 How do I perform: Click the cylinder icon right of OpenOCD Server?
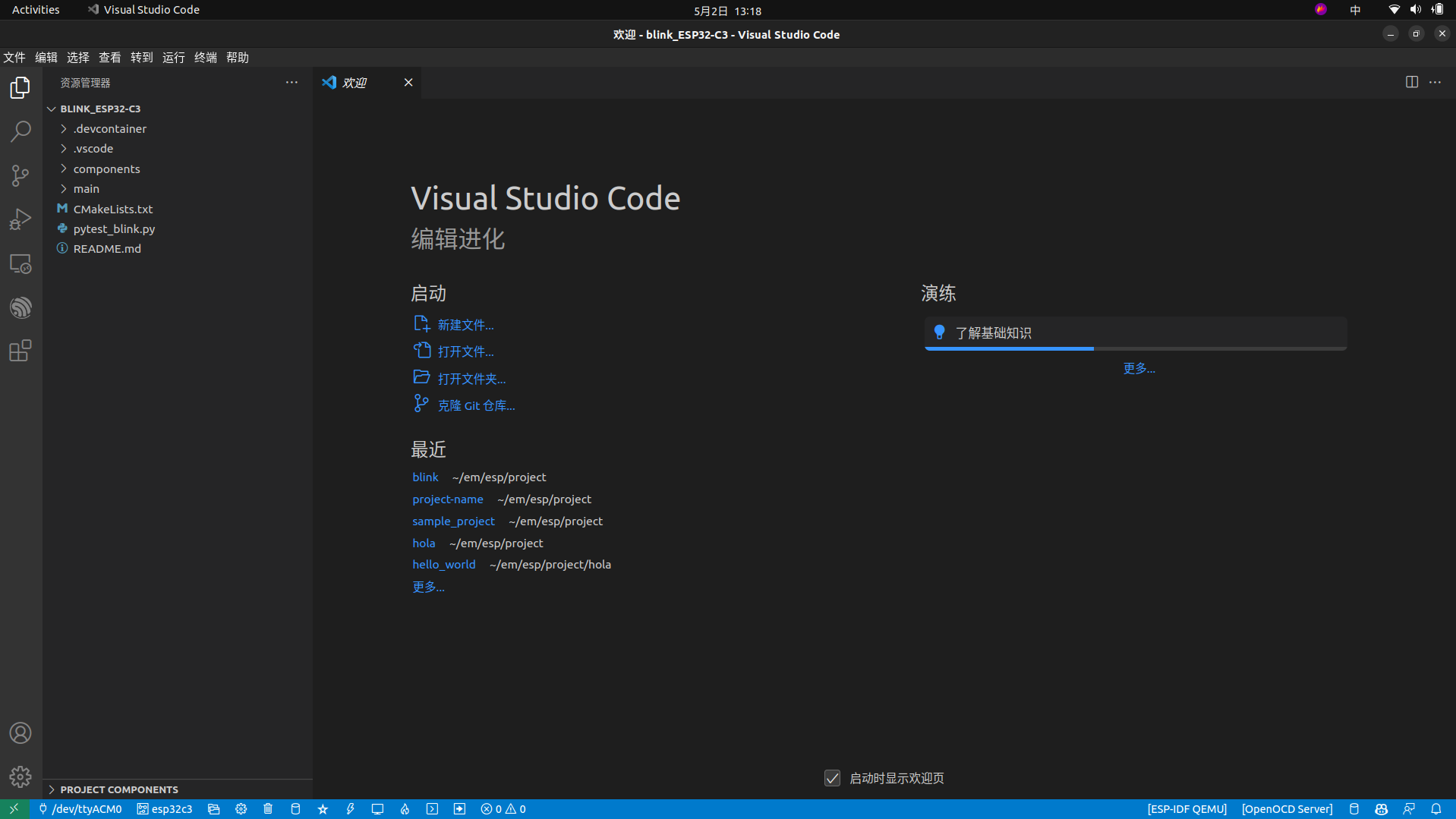[x=1354, y=809]
